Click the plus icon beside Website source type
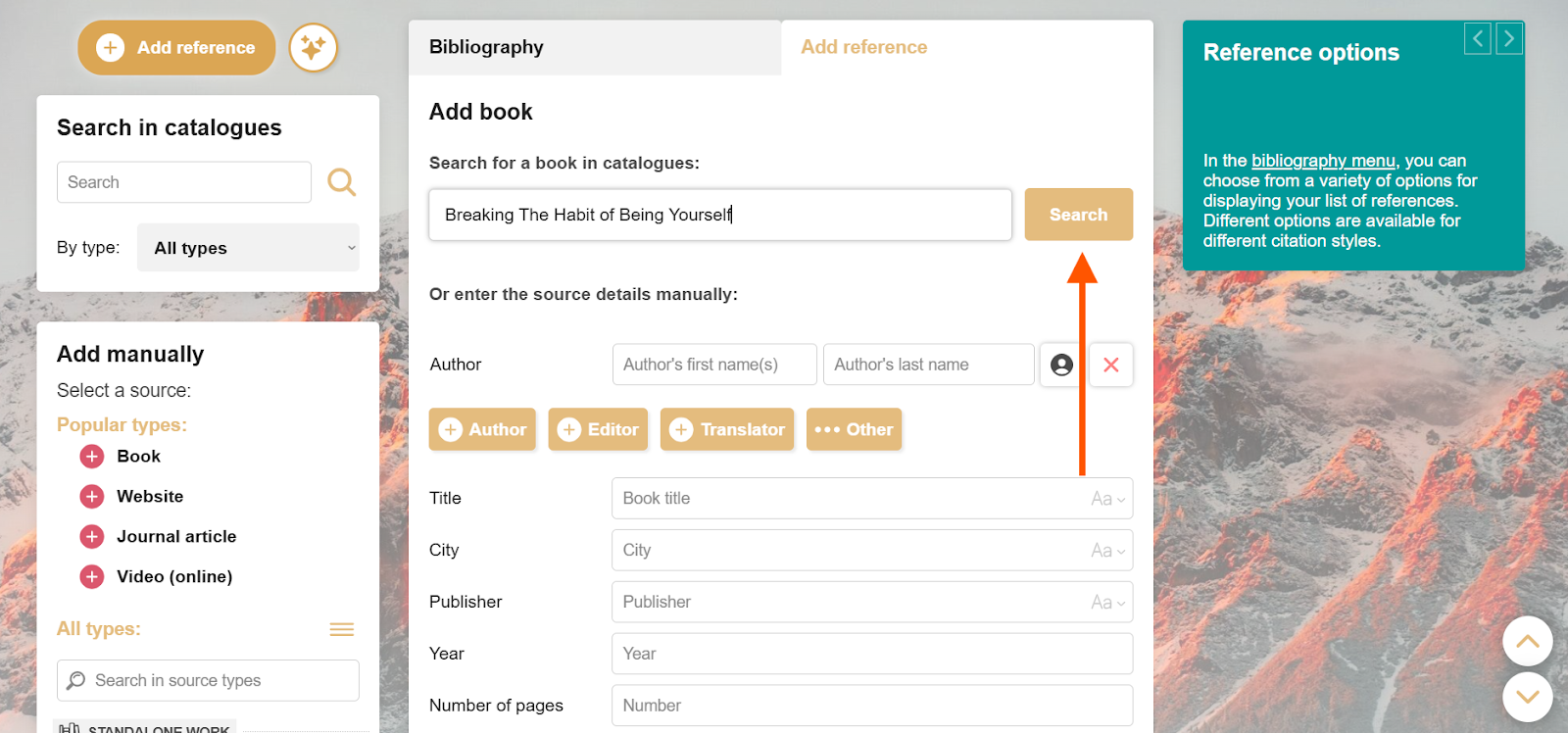This screenshot has width=1568, height=733. [91, 496]
